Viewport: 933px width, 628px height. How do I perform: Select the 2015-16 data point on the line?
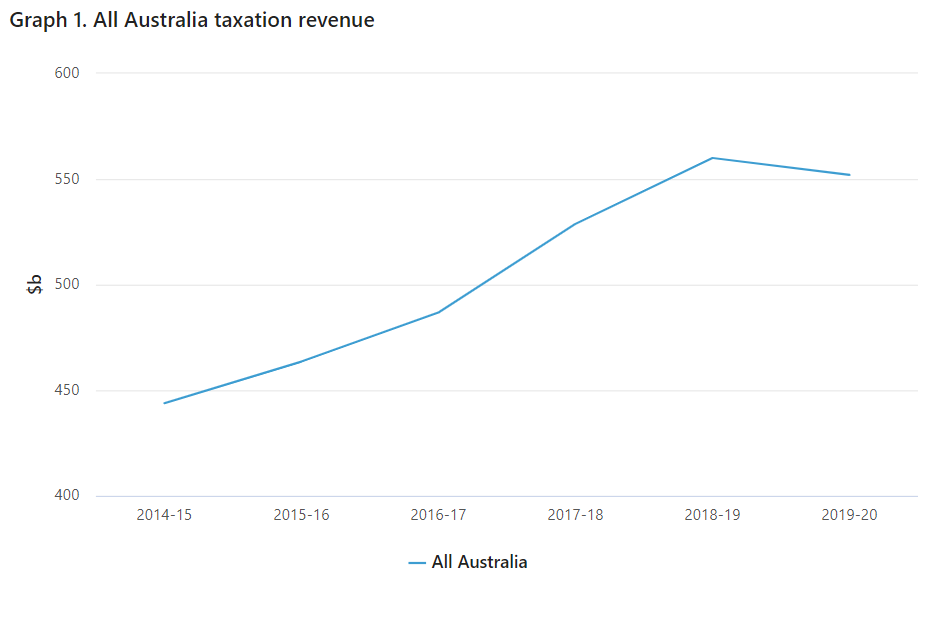pyautogui.click(x=301, y=361)
